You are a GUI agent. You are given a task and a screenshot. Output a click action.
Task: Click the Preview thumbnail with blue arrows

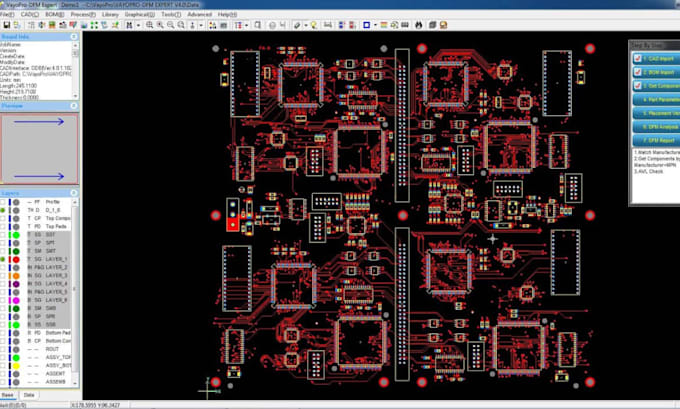(39, 149)
